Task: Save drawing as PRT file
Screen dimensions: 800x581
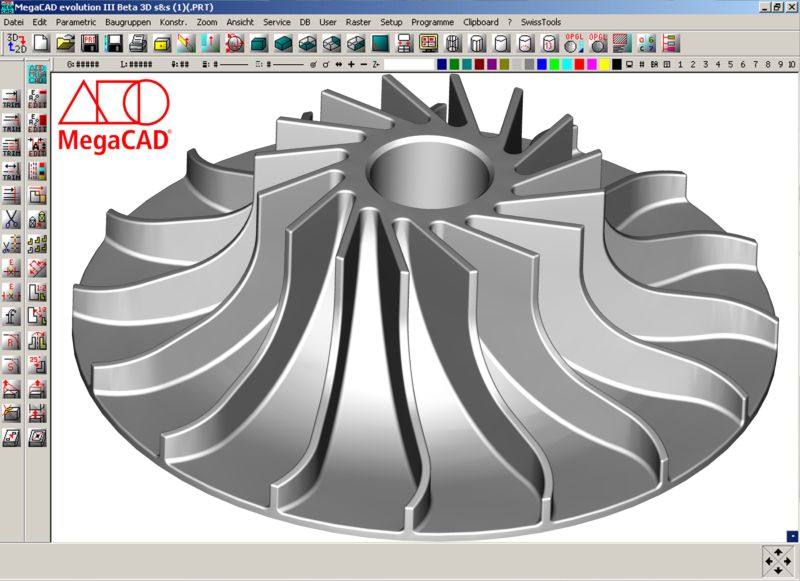Action: coord(89,42)
